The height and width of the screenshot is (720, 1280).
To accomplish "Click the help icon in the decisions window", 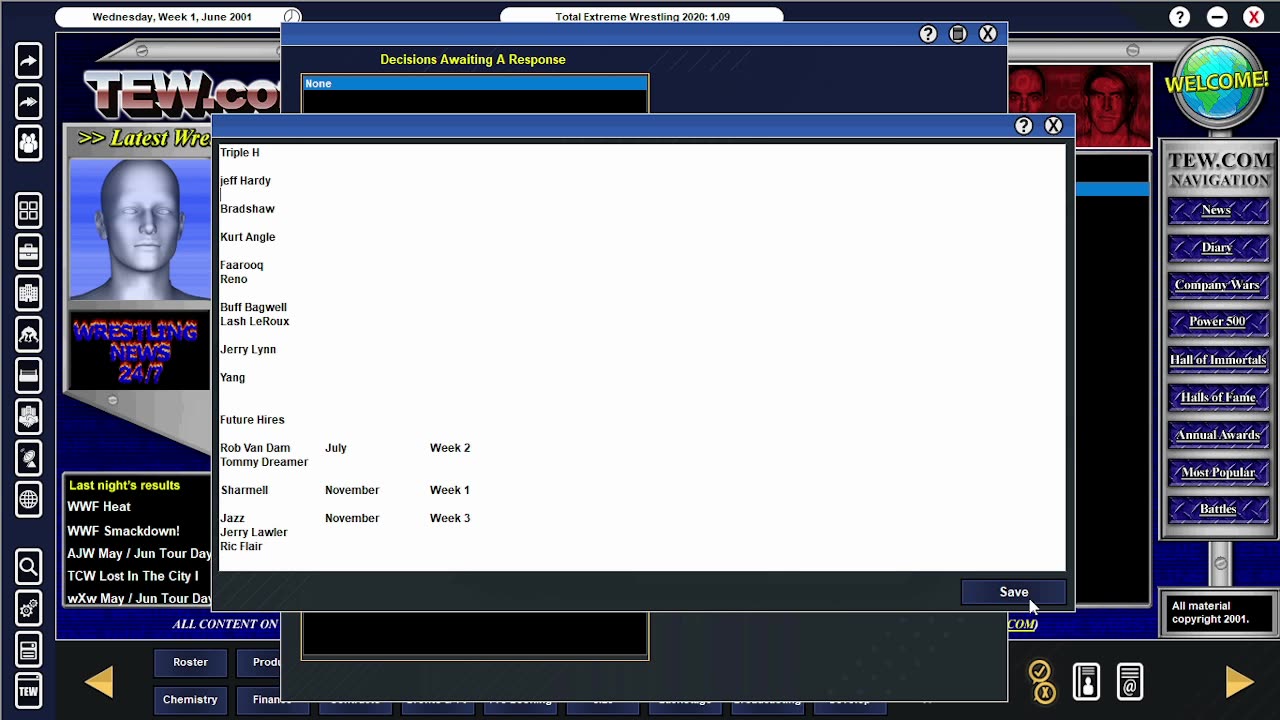I will pos(928,34).
